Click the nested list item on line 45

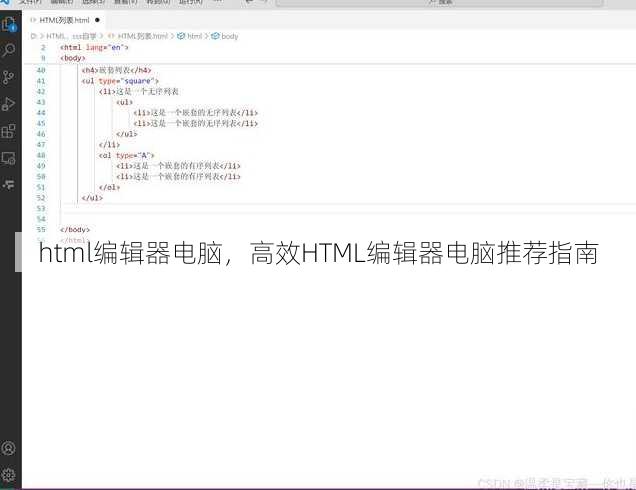[196, 123]
